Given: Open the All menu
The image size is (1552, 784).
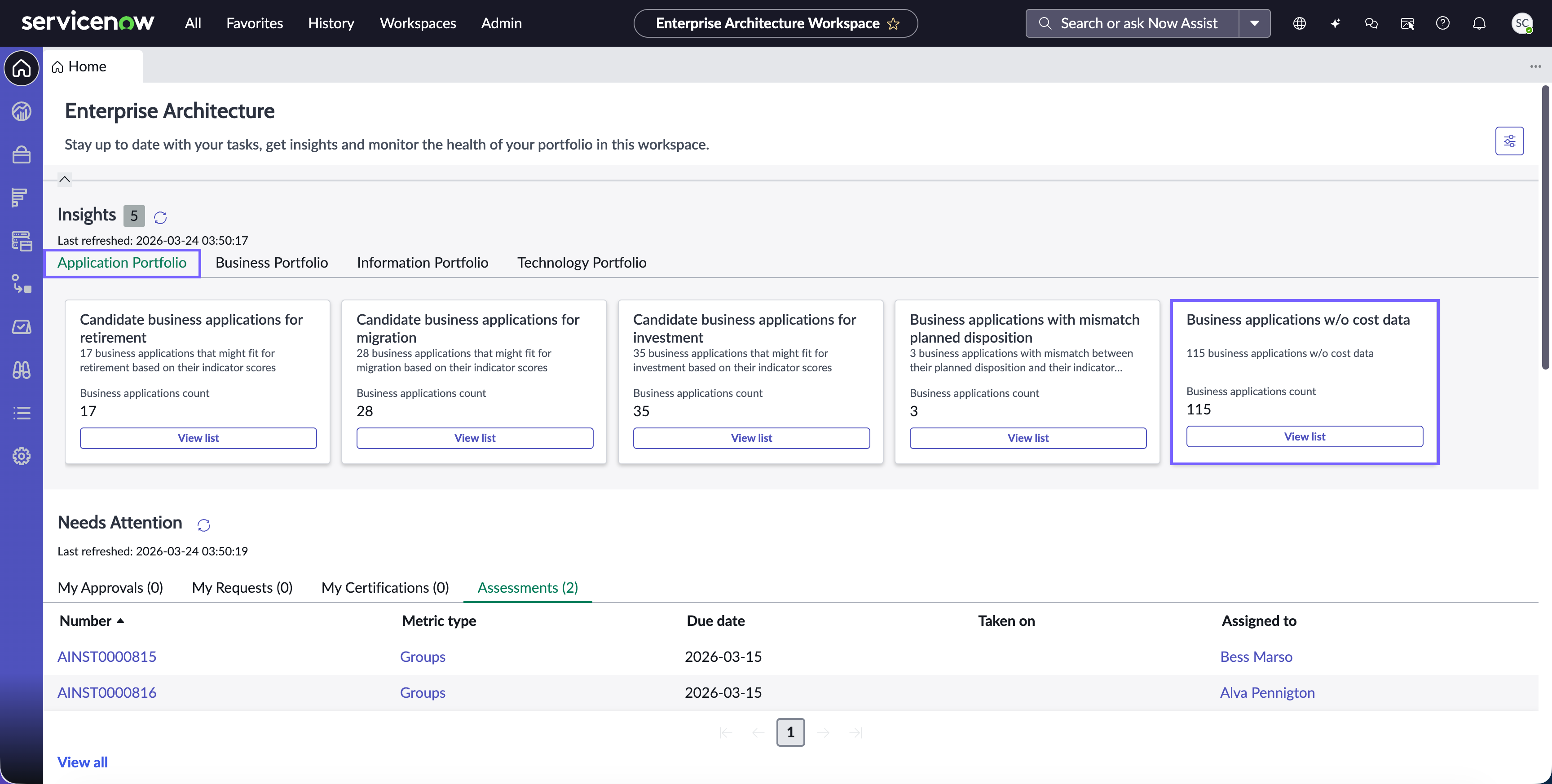Looking at the screenshot, I should [193, 23].
